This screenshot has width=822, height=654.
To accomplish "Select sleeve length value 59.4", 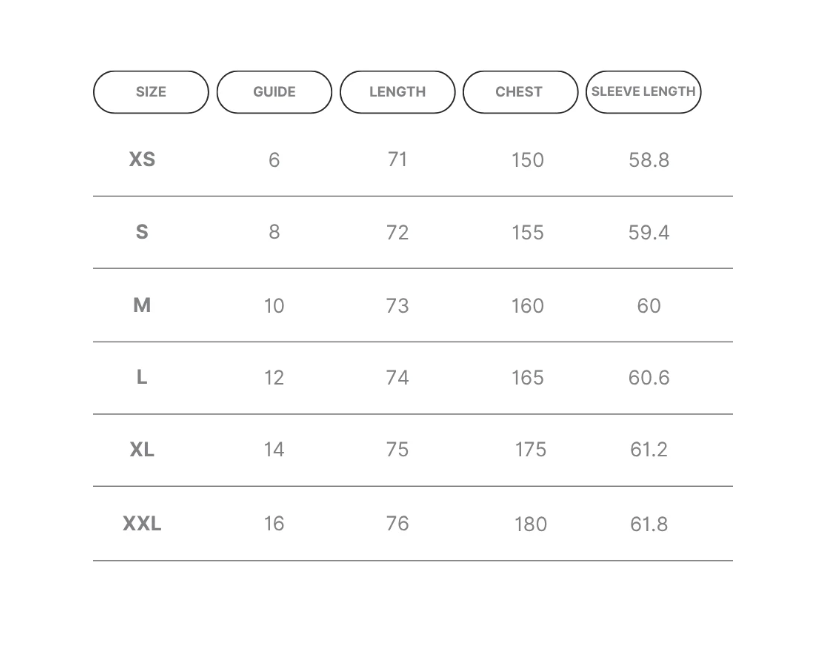I will 649,232.
